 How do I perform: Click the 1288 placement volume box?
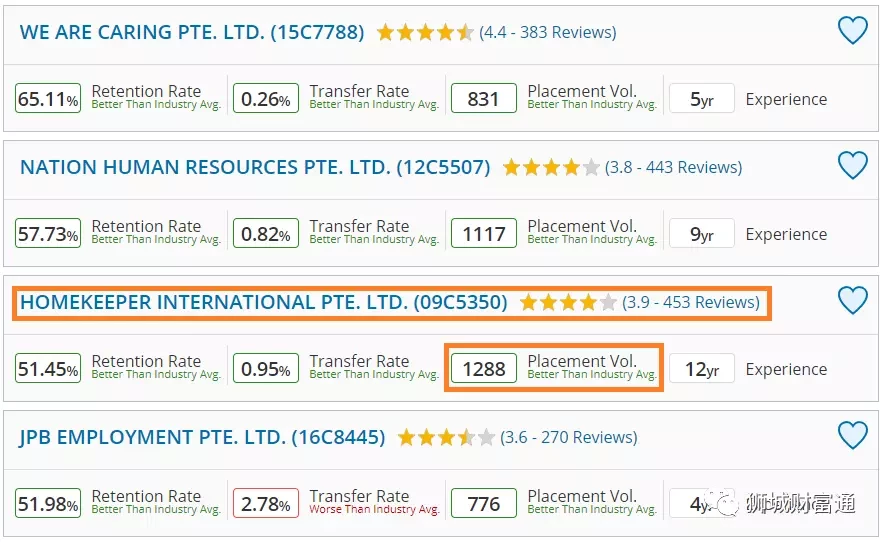pyautogui.click(x=484, y=368)
